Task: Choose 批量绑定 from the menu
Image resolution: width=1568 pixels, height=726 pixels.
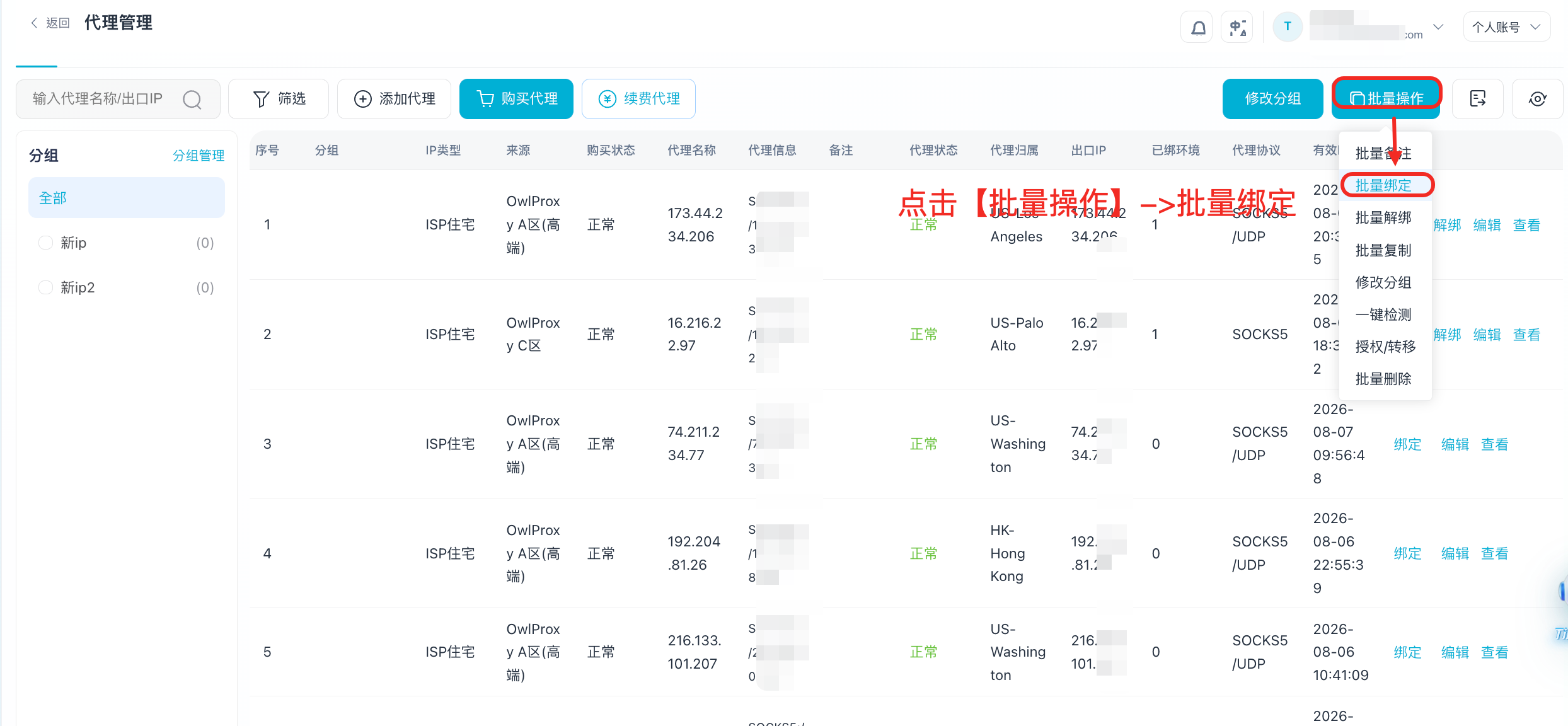Action: (x=1383, y=185)
